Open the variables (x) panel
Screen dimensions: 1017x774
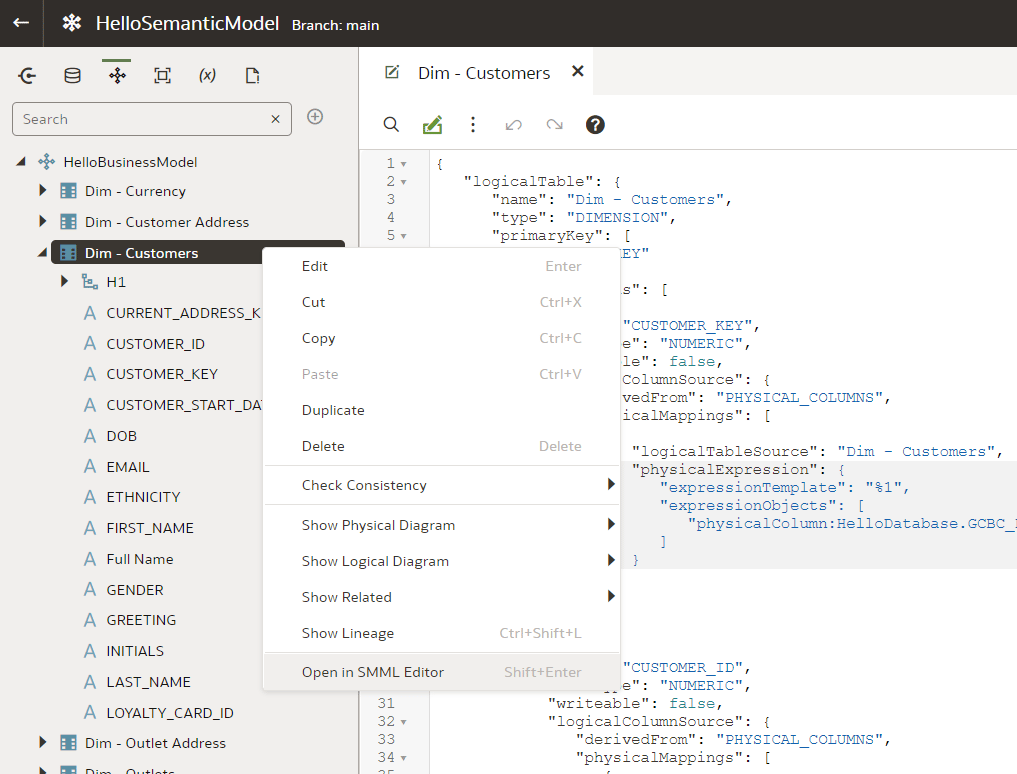coord(207,75)
